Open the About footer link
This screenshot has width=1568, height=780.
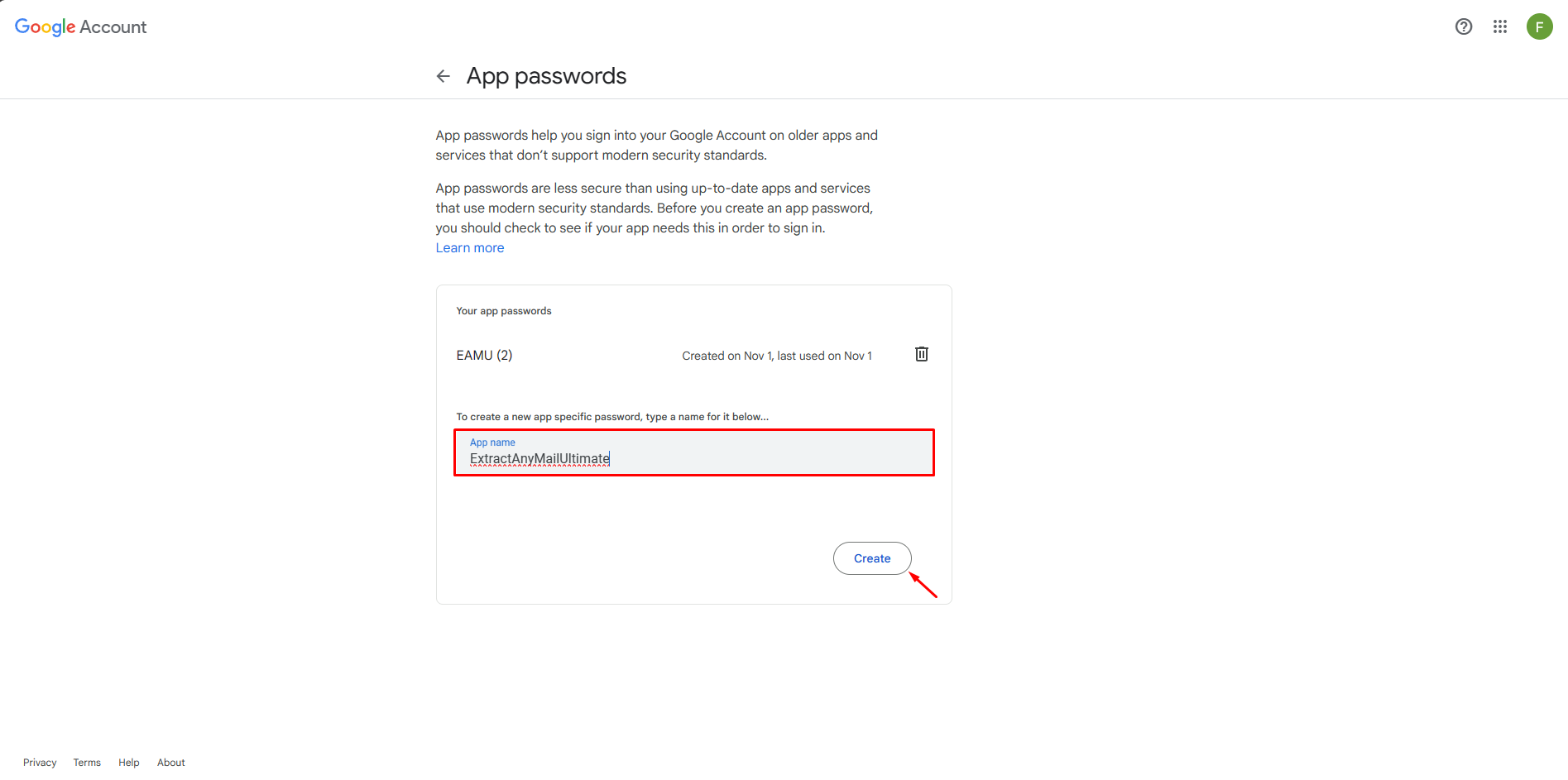click(171, 763)
